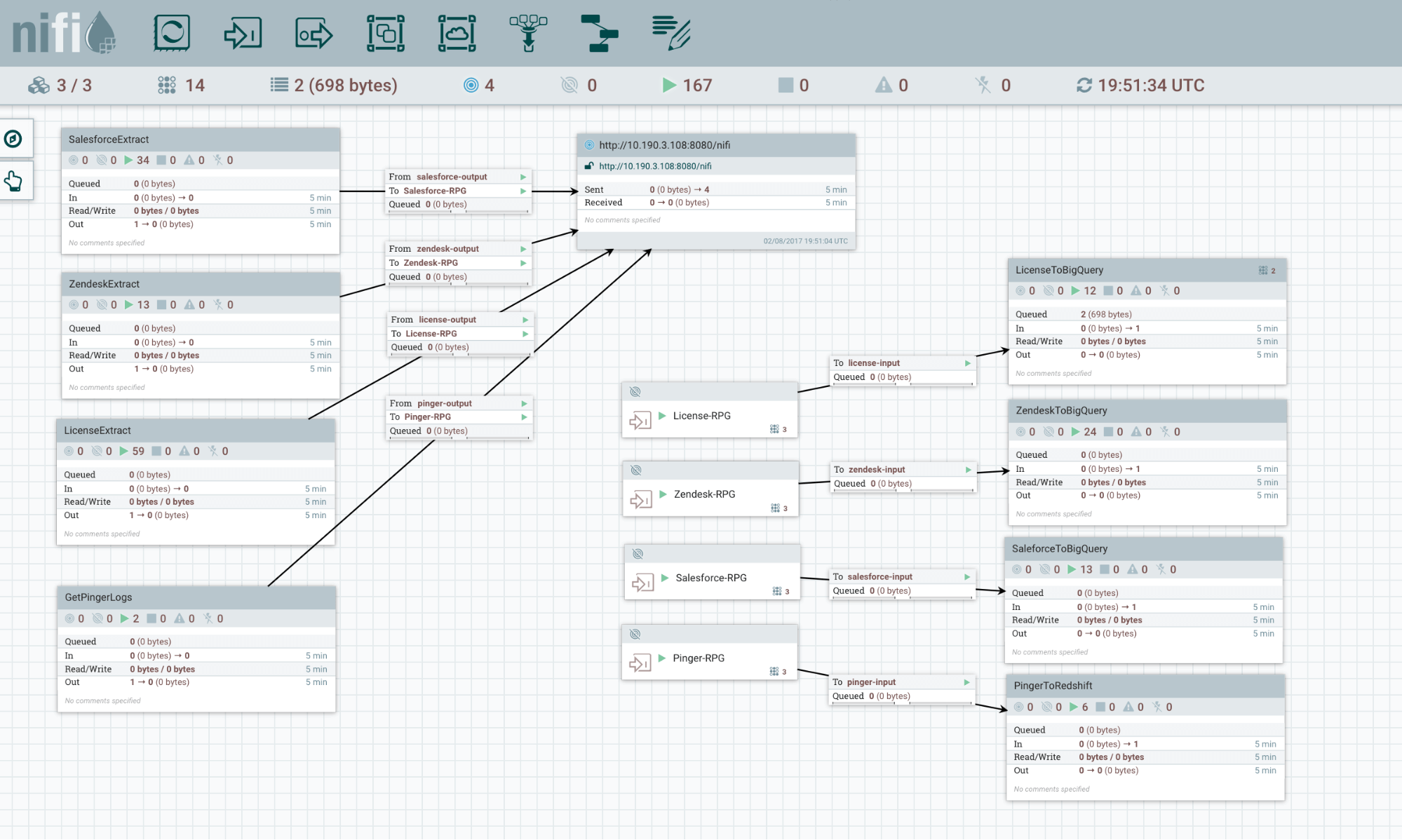Image resolution: width=1402 pixels, height=840 pixels.
Task: Select the LicenseExtract process group title
Action: [97, 431]
